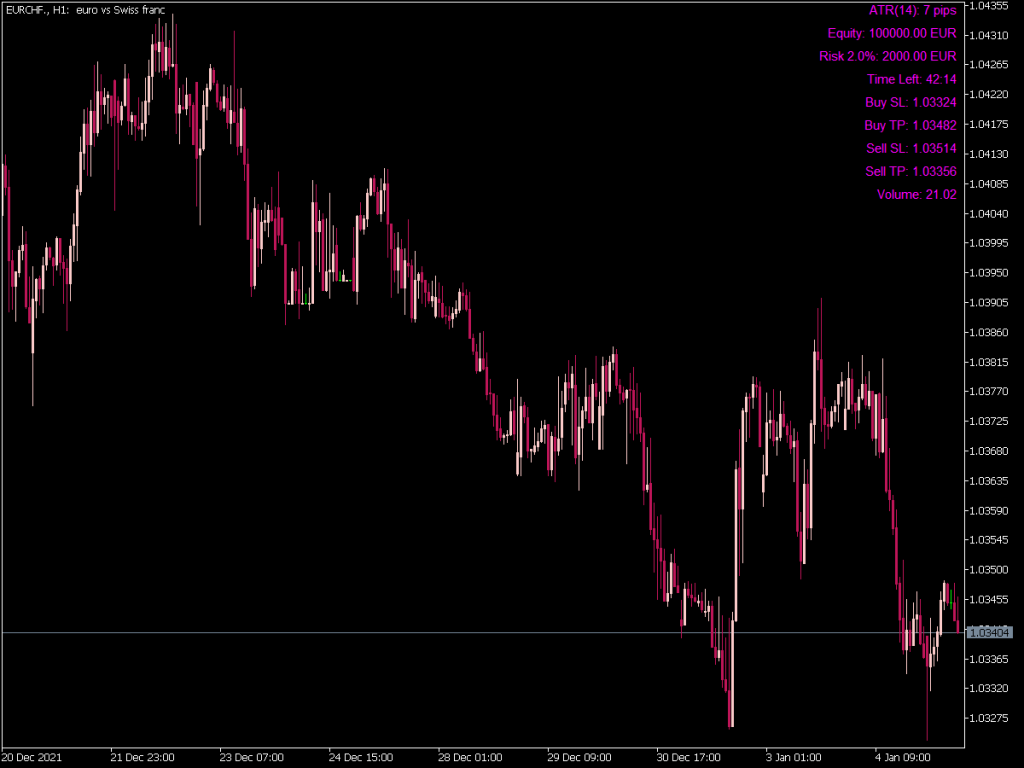Viewport: 1024px width, 768px height.
Task: Click the 3 Jan 01:00 axis label
Action: 796,757
